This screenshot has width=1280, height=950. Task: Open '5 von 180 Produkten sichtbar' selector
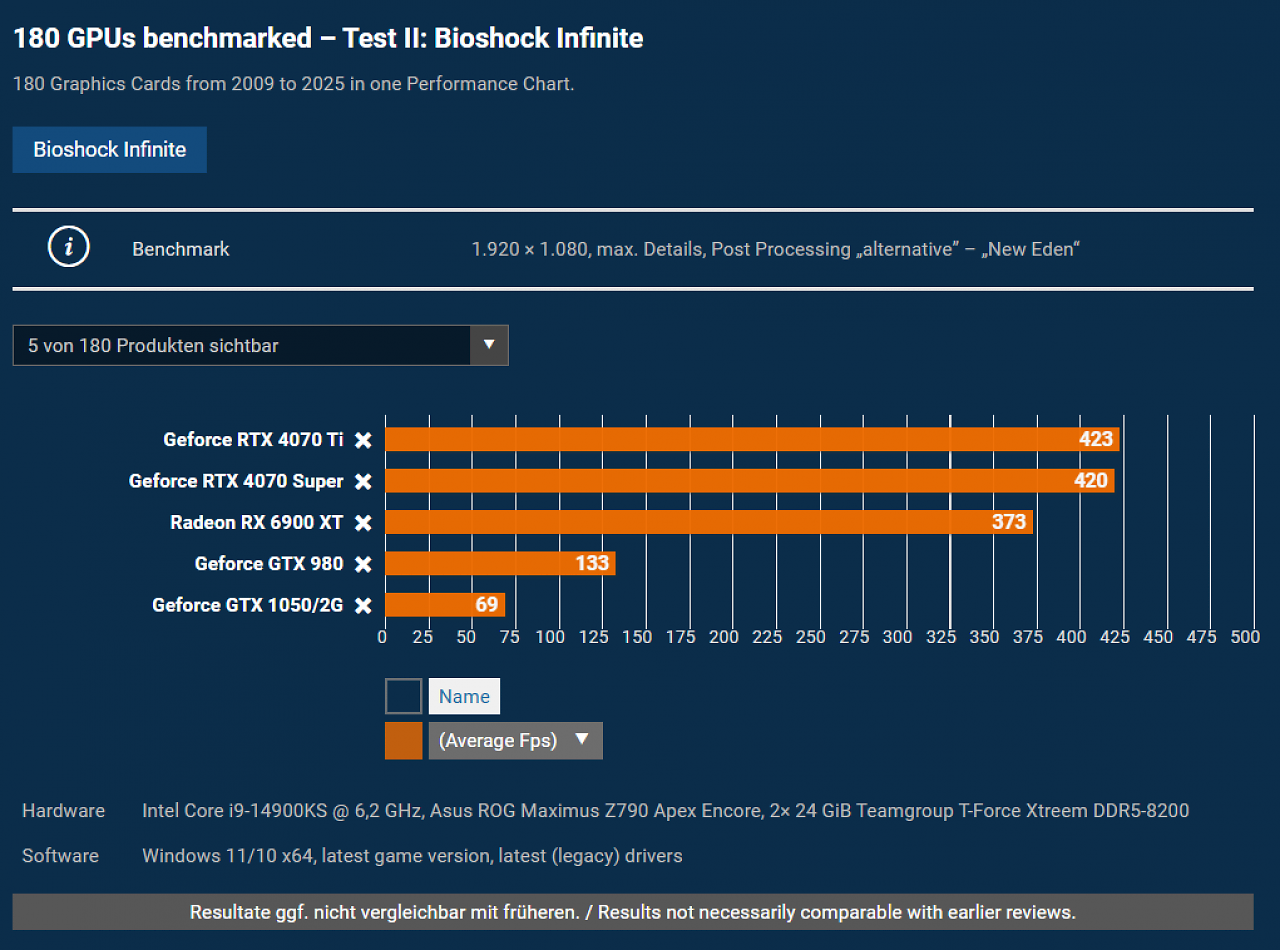260,345
